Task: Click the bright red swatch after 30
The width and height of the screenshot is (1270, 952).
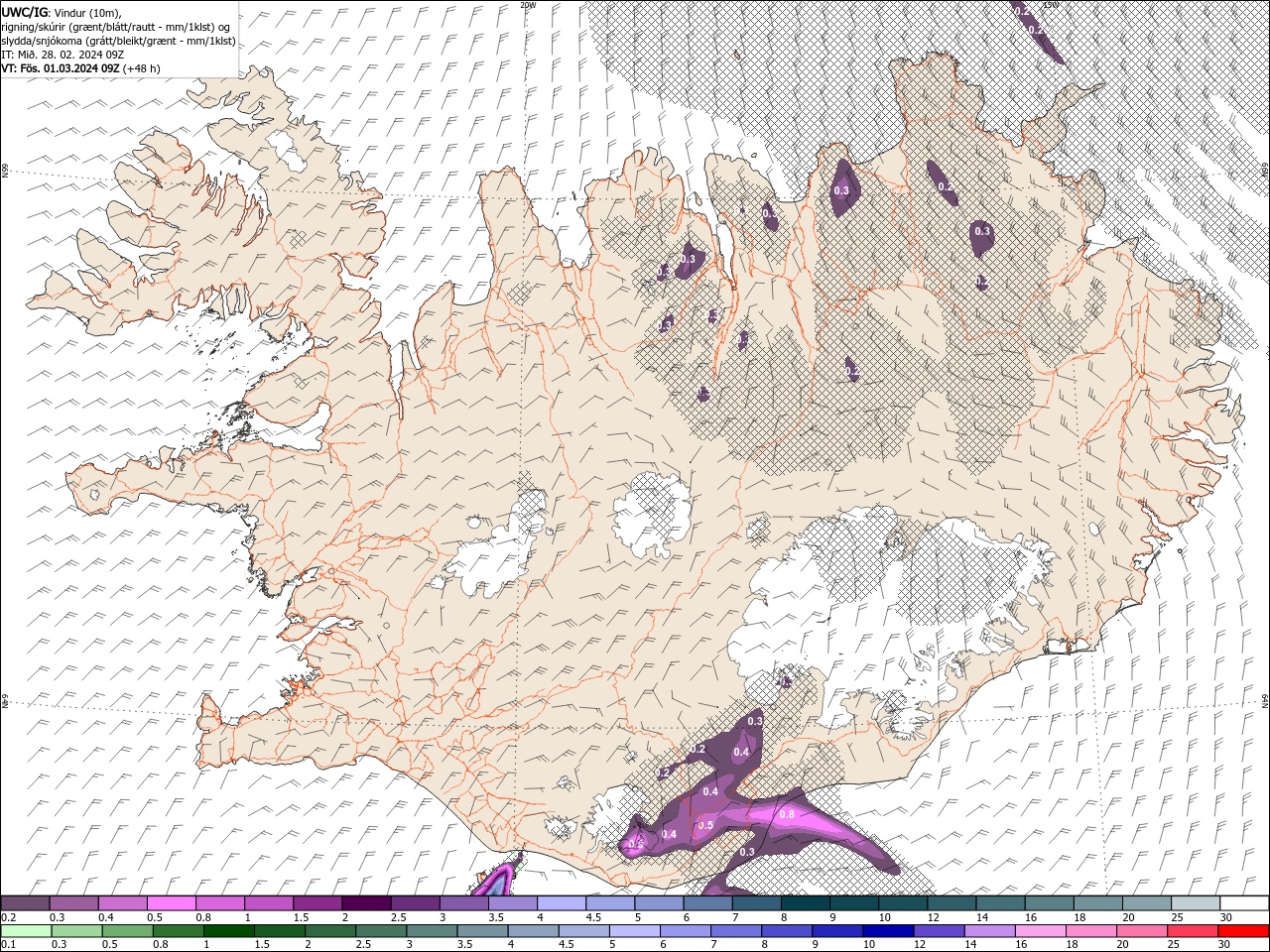Action: click(1242, 931)
